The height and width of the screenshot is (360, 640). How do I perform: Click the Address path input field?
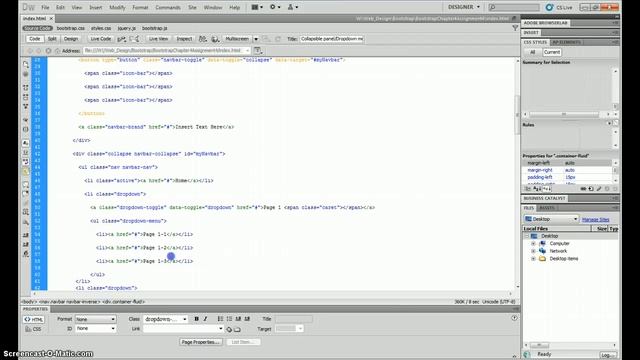click(167, 51)
